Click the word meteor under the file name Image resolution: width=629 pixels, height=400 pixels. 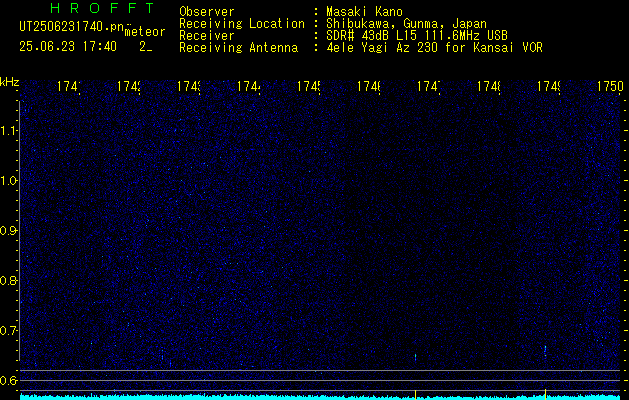point(145,32)
